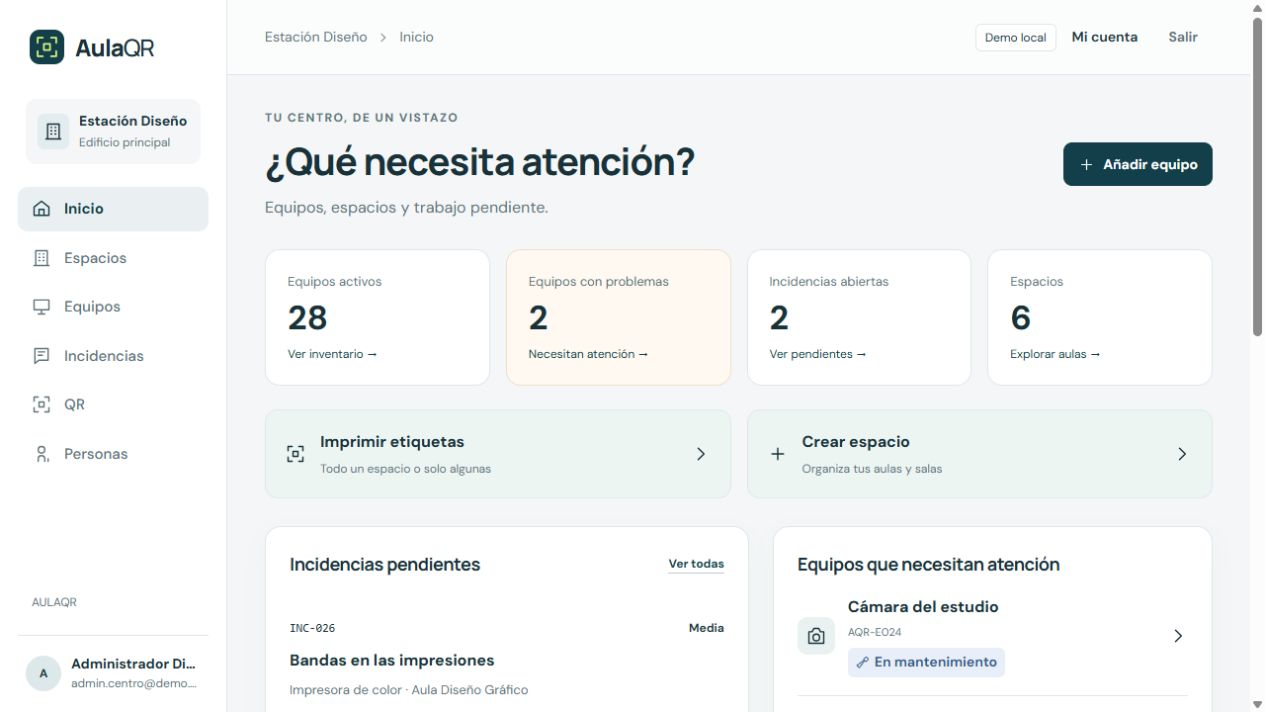
Task: Click the Incidencias abiertas card number
Action: coord(779,318)
